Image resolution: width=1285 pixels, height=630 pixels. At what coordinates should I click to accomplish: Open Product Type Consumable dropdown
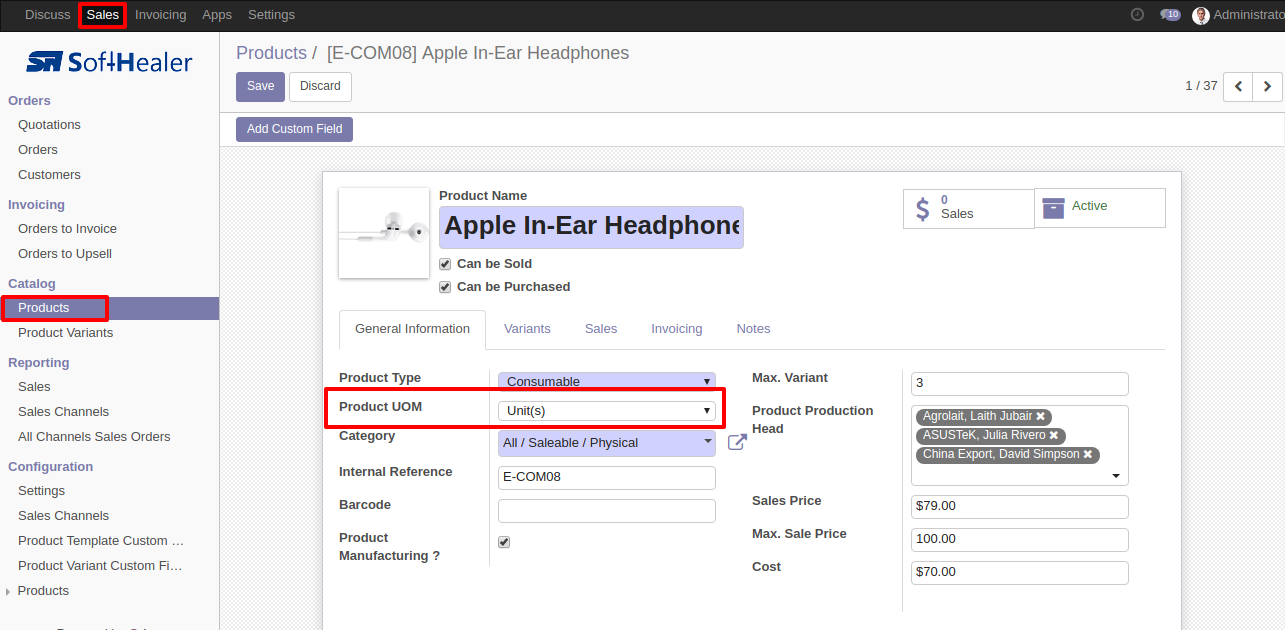[x=607, y=381]
